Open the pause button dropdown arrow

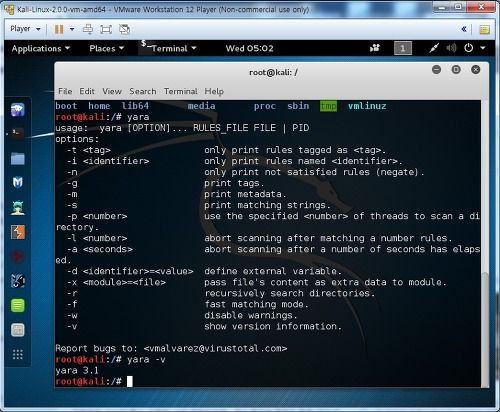coord(72,29)
